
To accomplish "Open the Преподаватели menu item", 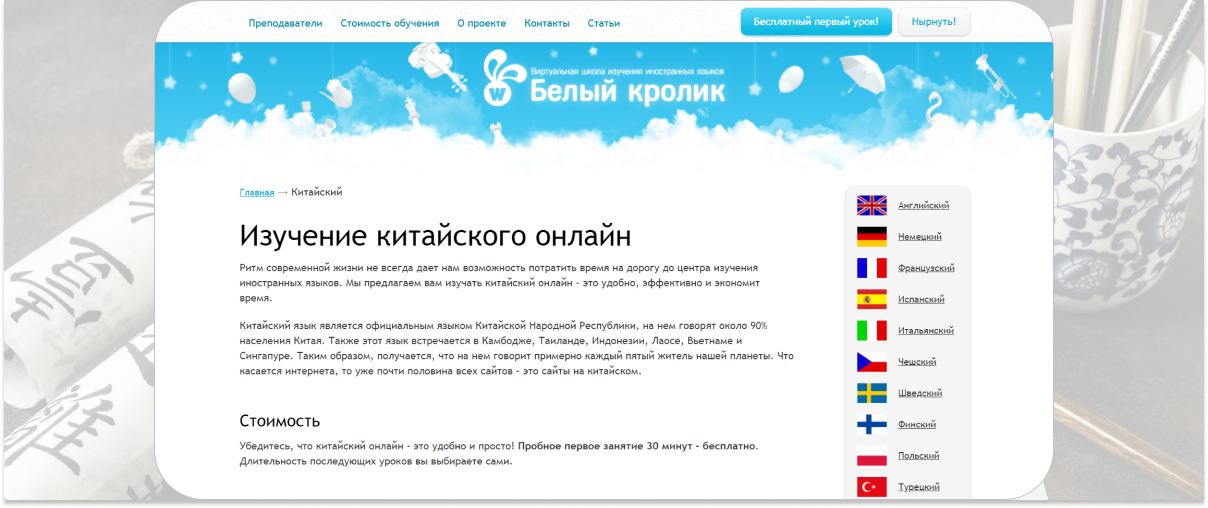I will [x=285, y=23].
